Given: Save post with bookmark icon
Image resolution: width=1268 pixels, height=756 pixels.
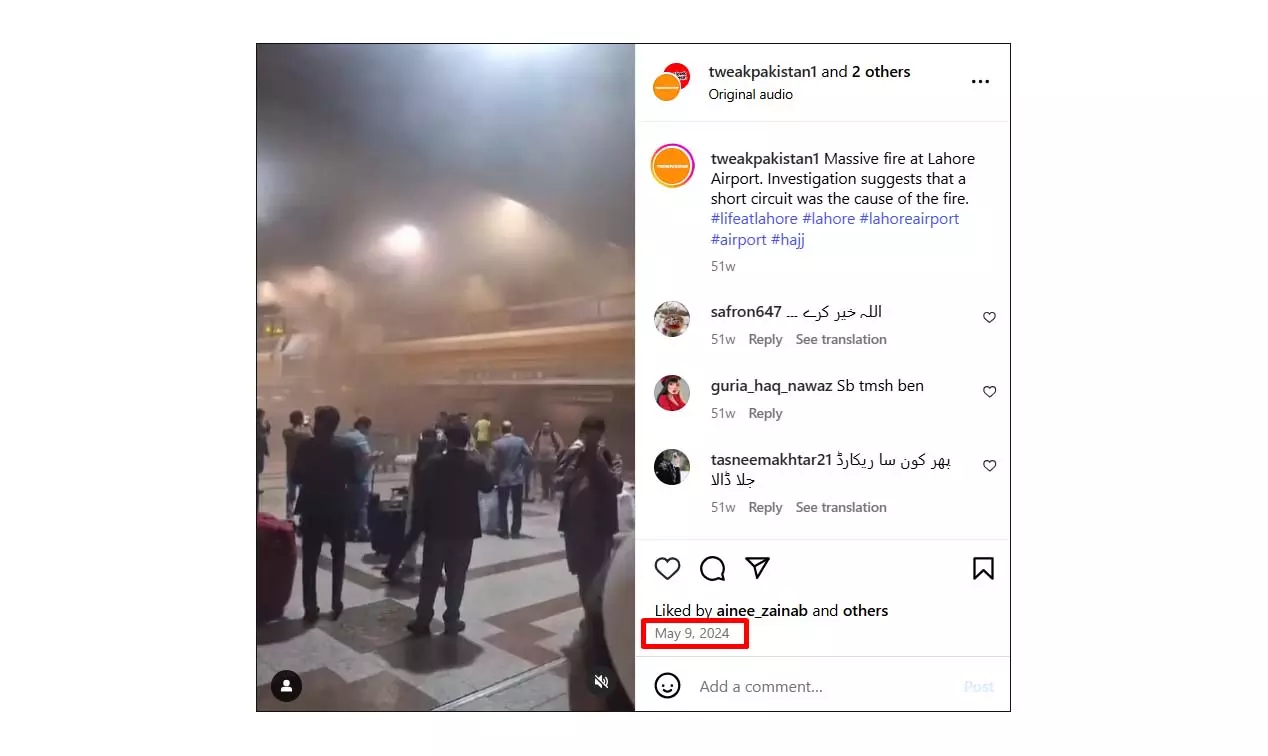Looking at the screenshot, I should click(x=983, y=569).
